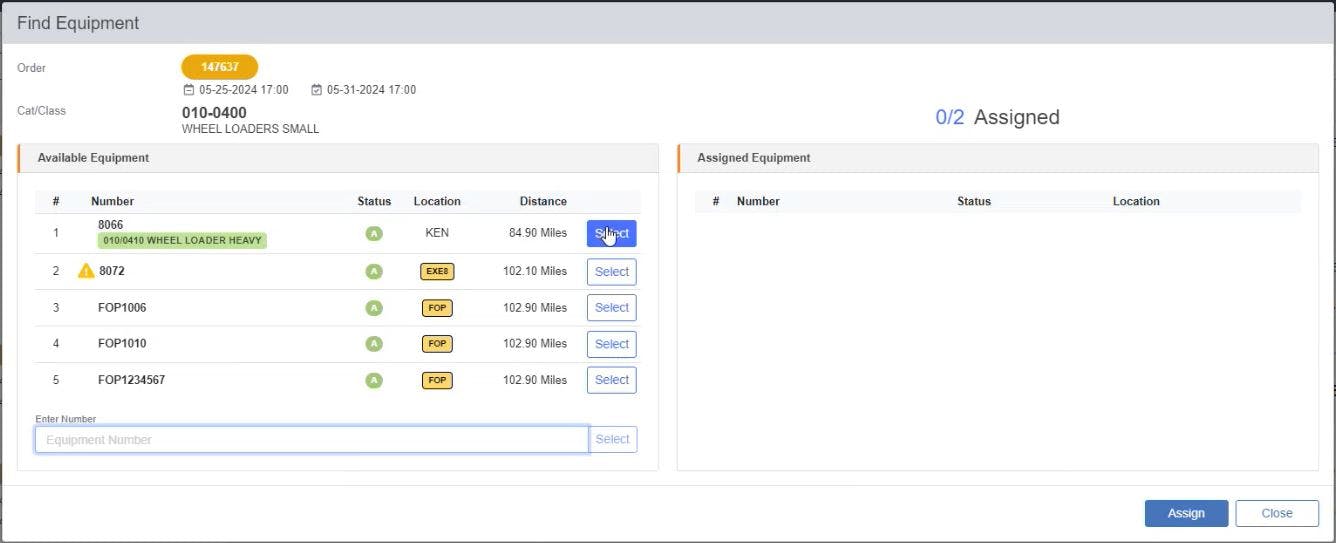1336x543 pixels.
Task: Select equipment 8072
Action: [611, 272]
